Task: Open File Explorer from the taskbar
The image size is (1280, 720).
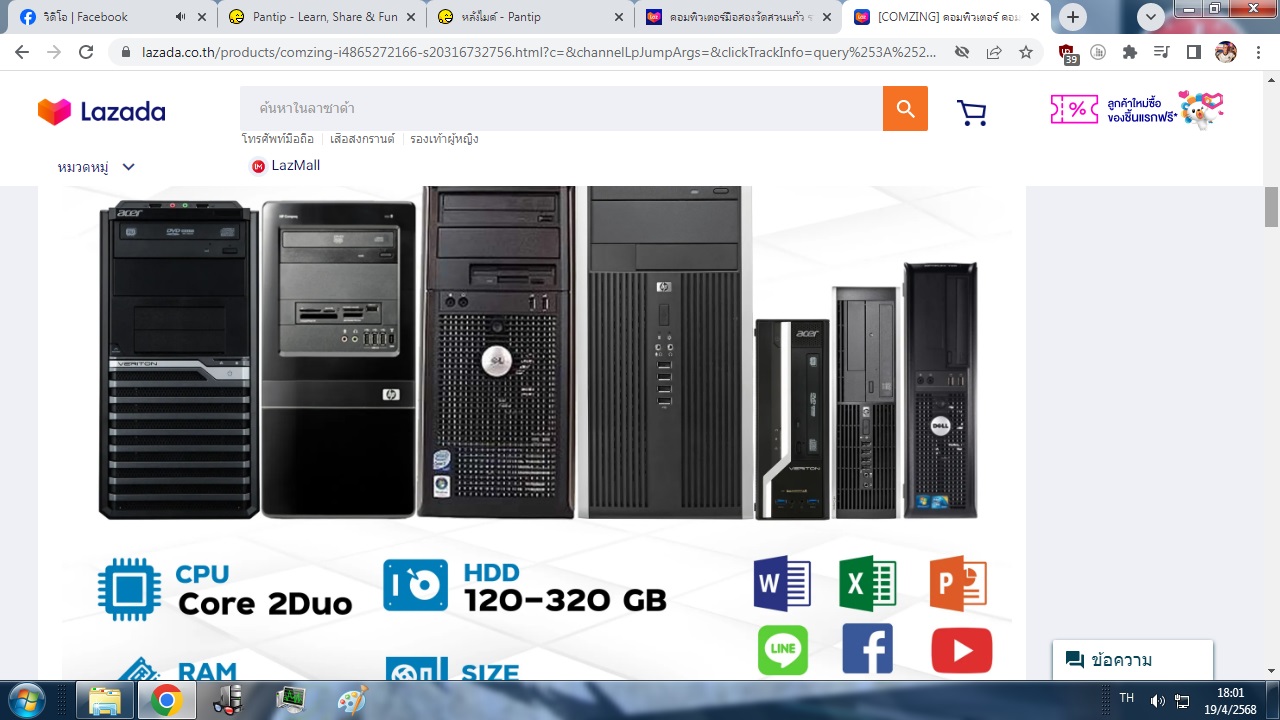Action: click(105, 701)
